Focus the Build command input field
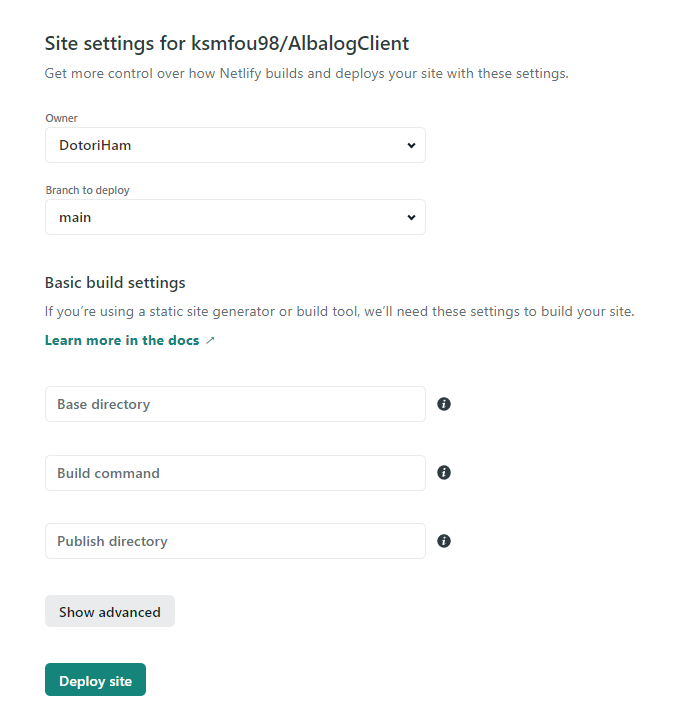This screenshot has width=694, height=727. [x=235, y=473]
